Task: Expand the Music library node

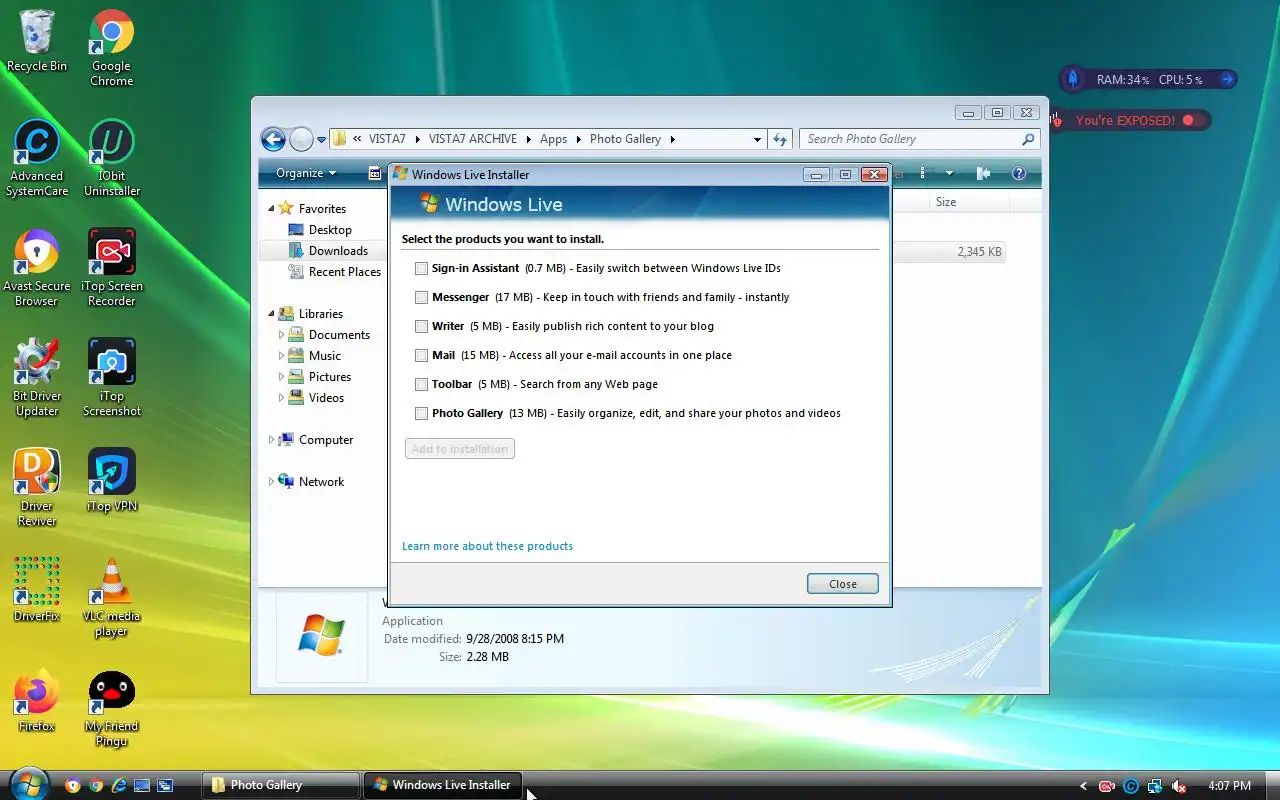Action: pyautogui.click(x=281, y=356)
